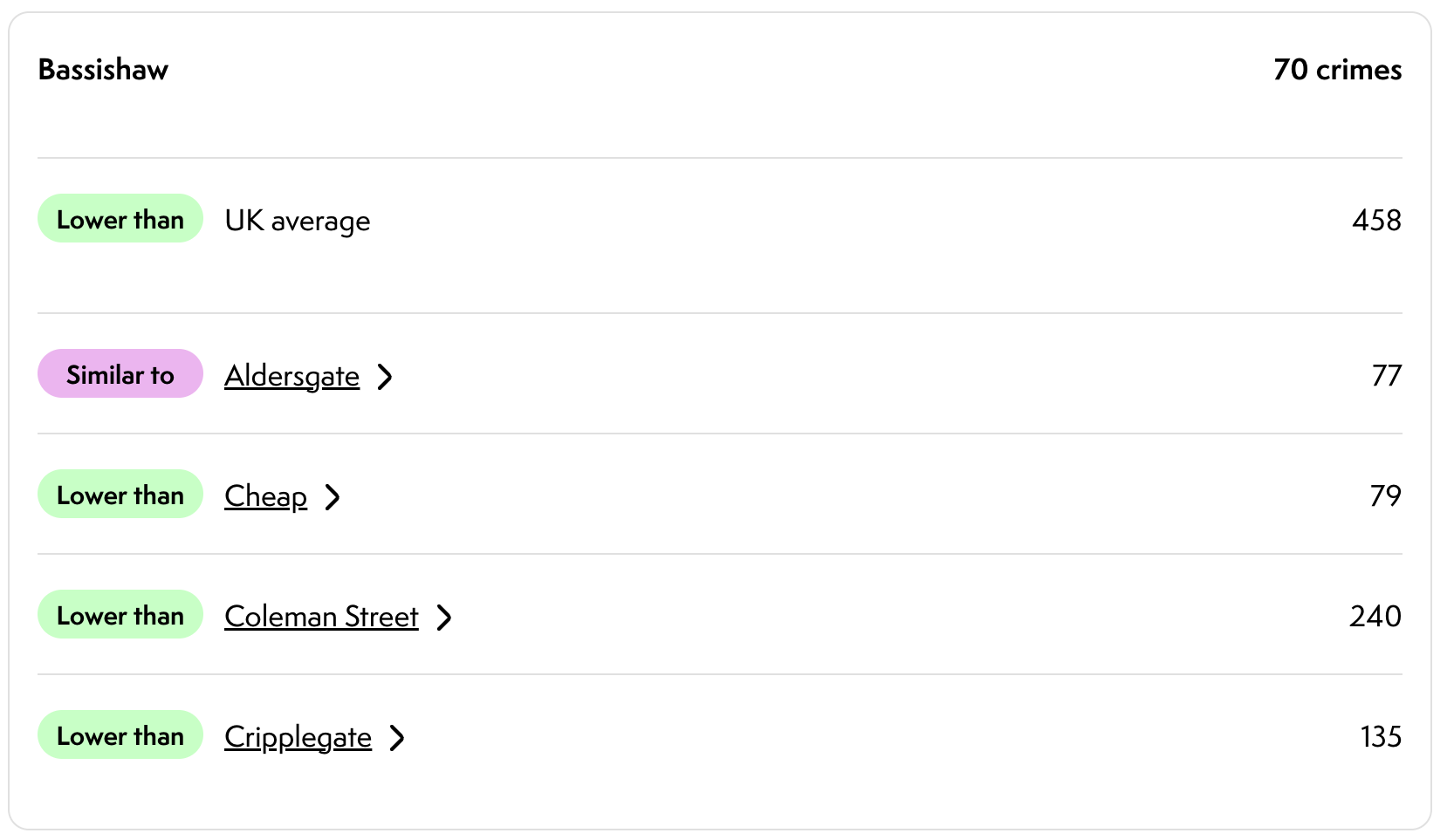Select the Lower than badge beside Cheap
This screenshot has width=1454, height=840.
[x=120, y=495]
